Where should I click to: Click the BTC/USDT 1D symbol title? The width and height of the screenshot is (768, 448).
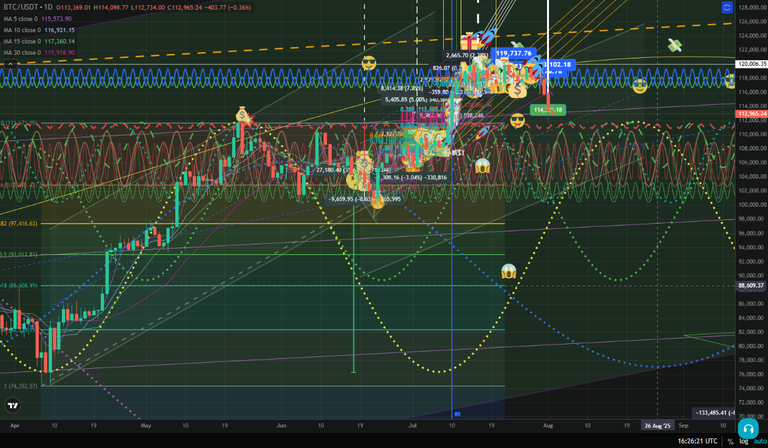point(27,7)
